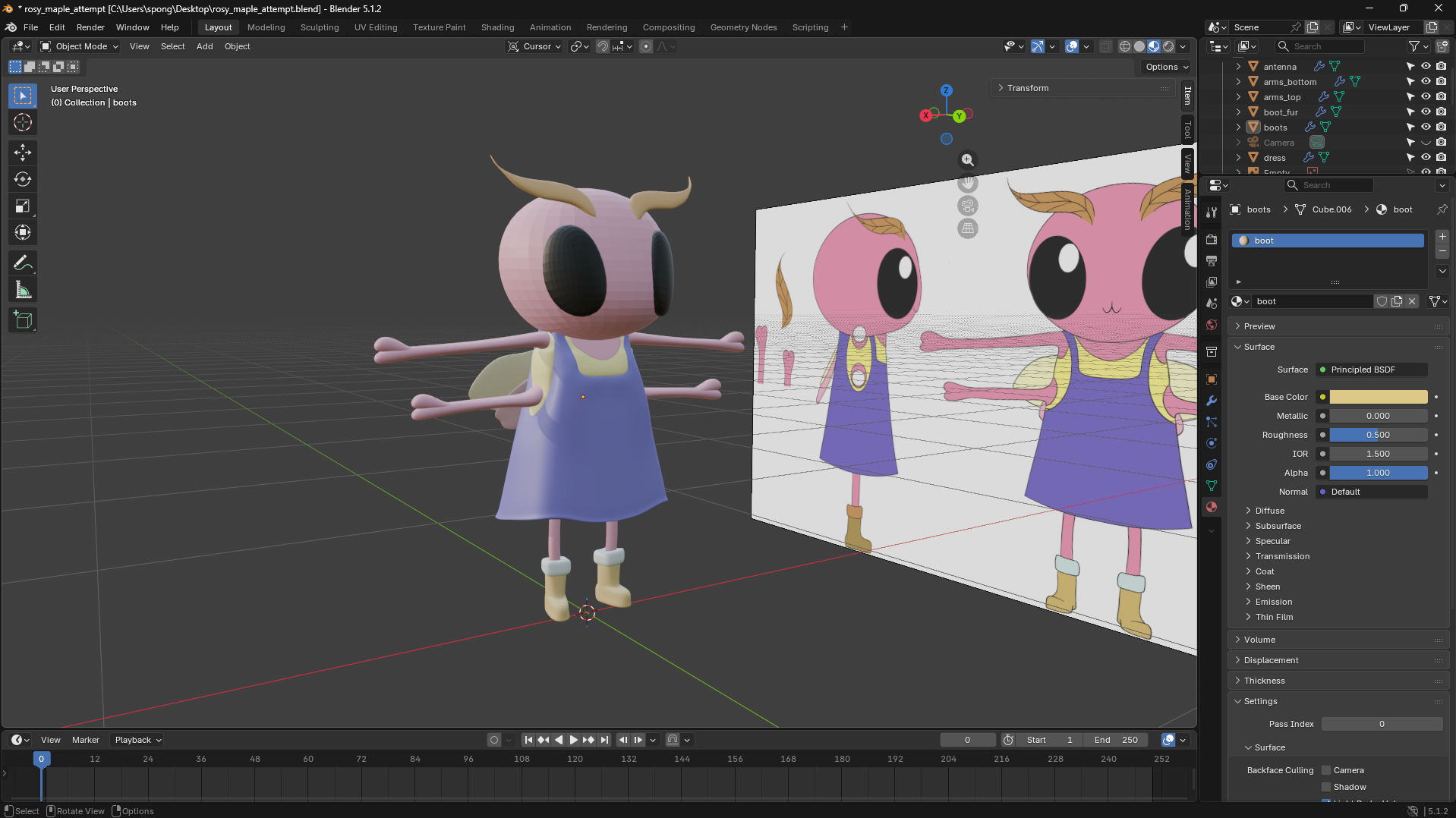Click the play animation button
This screenshot has width=1456, height=818.
tap(574, 740)
